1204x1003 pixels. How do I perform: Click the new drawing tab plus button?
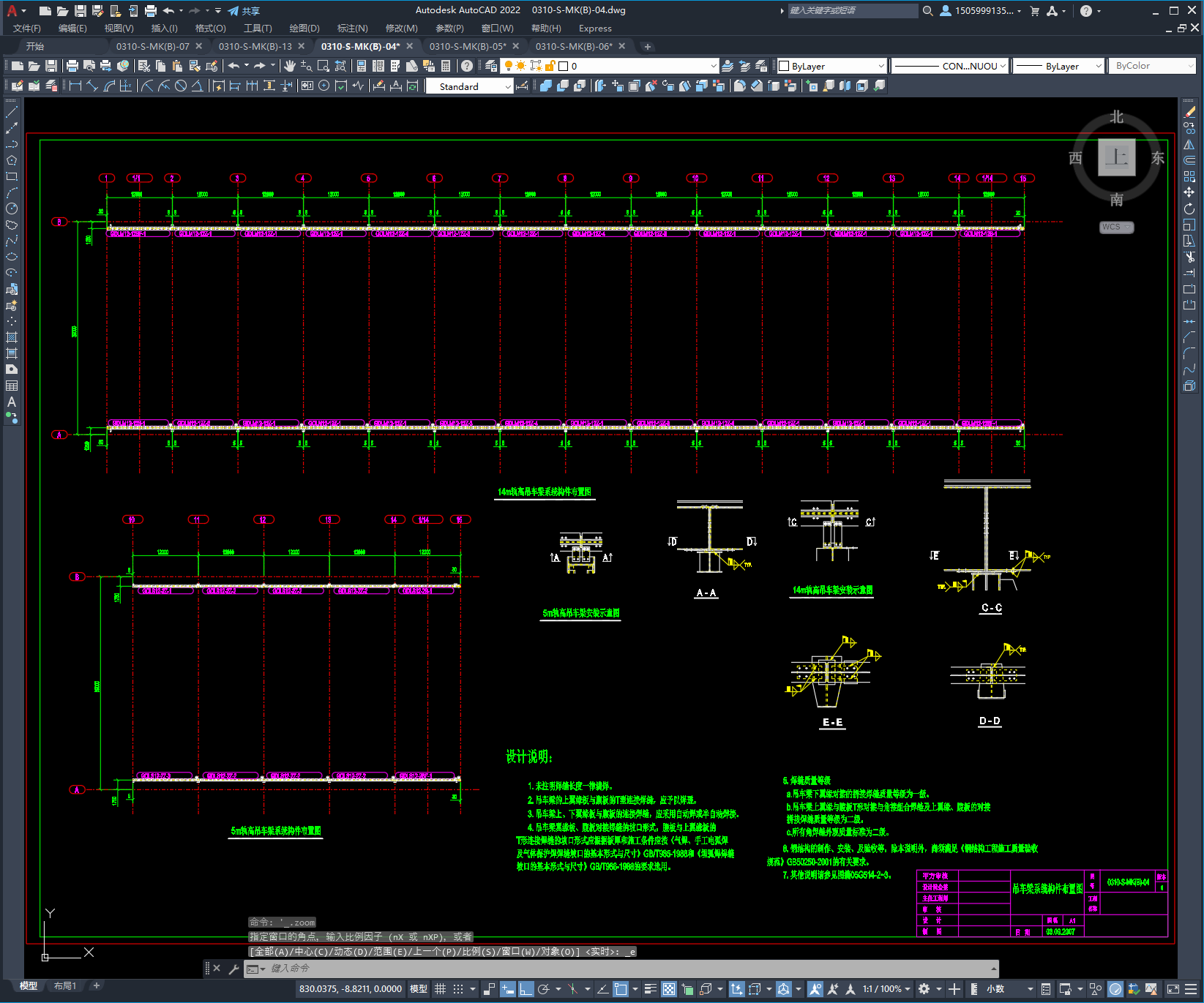tap(647, 47)
